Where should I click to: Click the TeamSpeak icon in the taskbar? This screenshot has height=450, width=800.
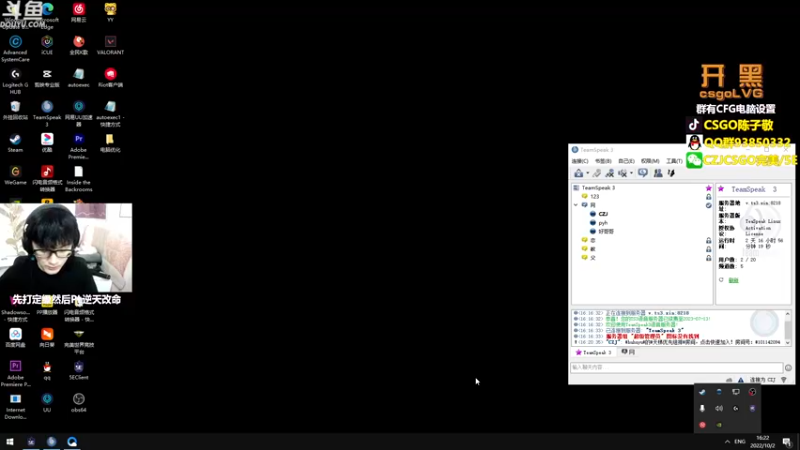[x=51, y=442]
